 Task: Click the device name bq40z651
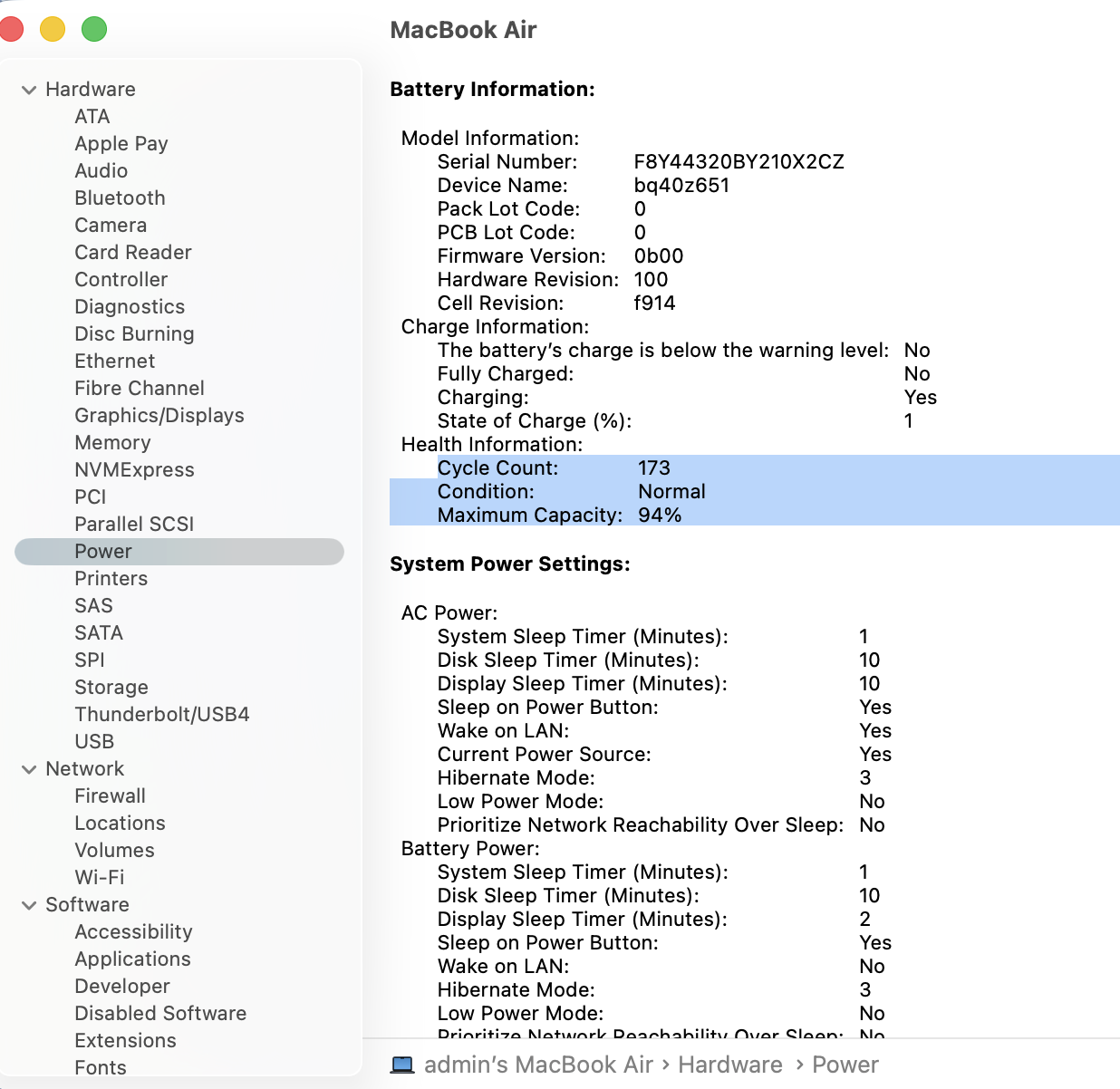[681, 186]
